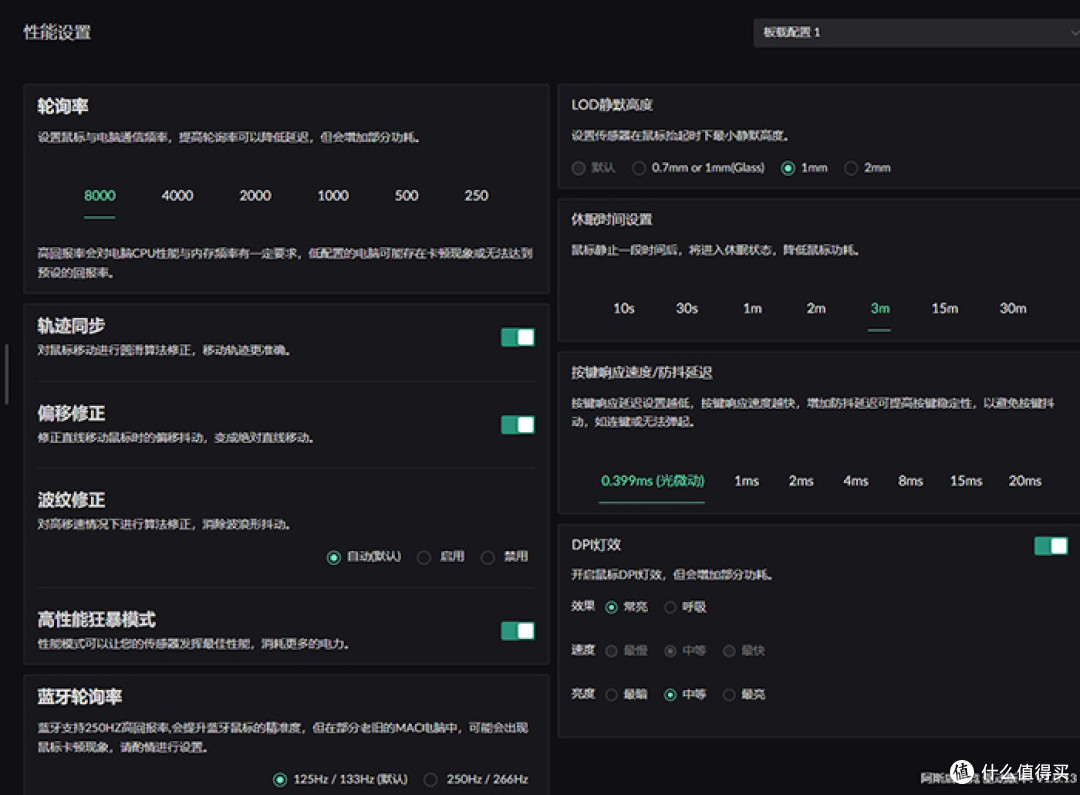
Task: Click the LOD静默高度 heading
Action: pyautogui.click(x=612, y=105)
